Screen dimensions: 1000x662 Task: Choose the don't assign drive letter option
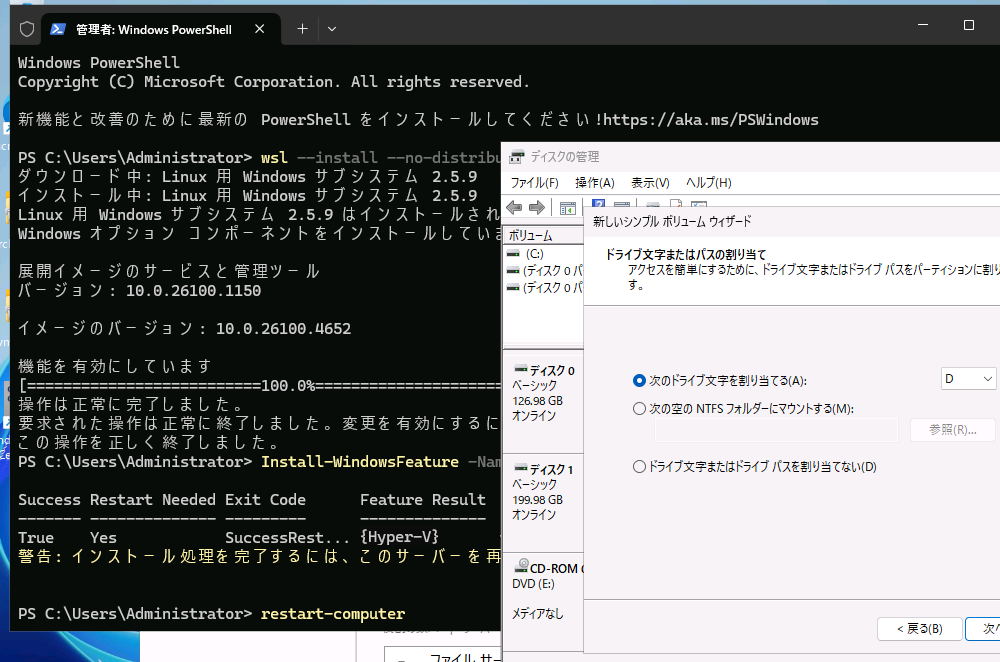tap(637, 467)
